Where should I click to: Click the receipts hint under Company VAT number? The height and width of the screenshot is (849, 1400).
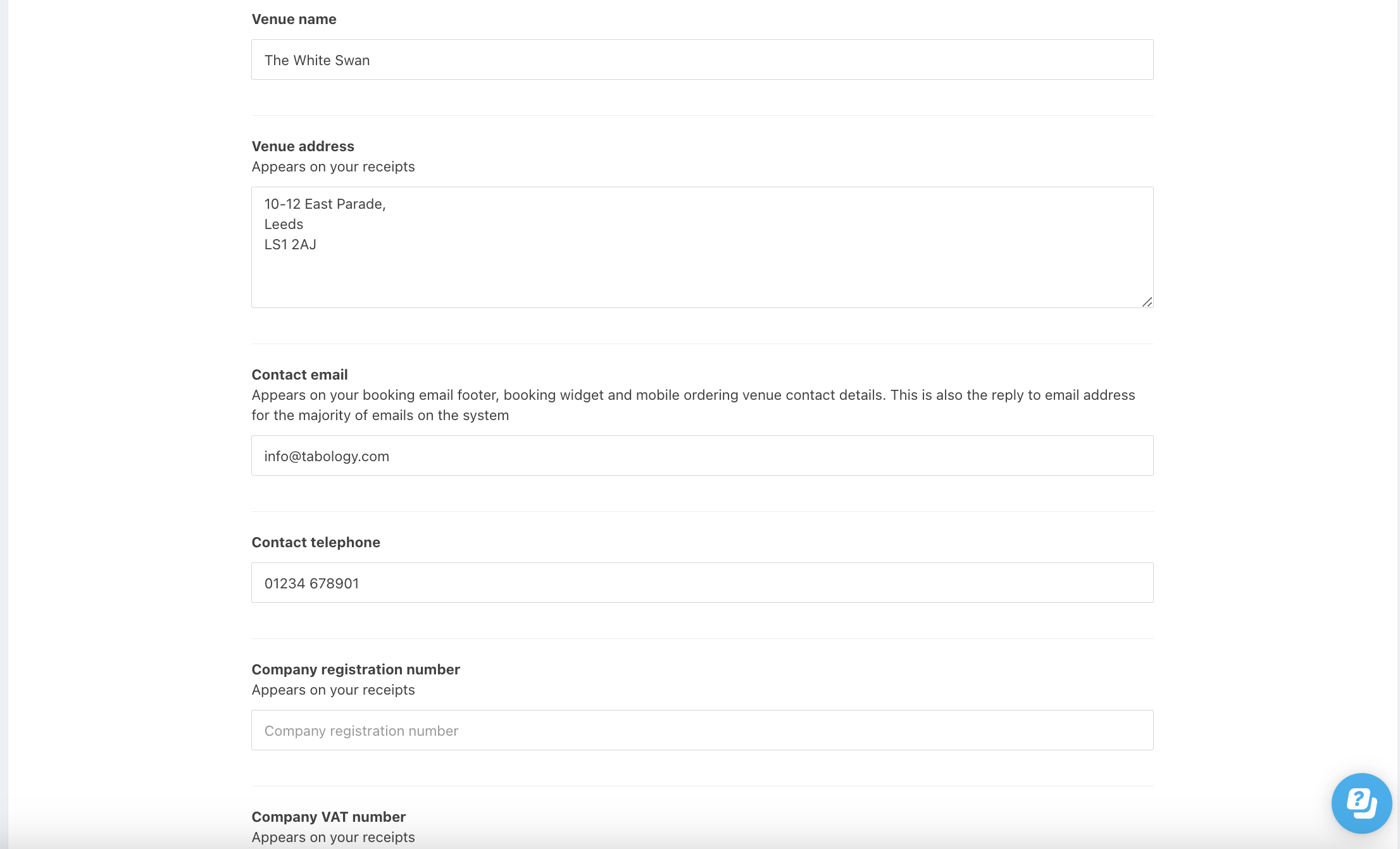(x=333, y=837)
